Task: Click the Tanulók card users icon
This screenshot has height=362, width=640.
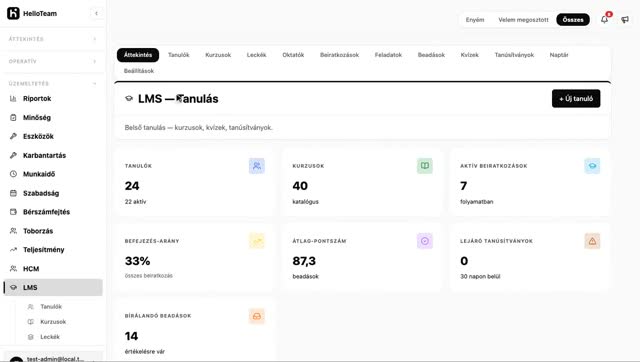Action: coord(257,166)
